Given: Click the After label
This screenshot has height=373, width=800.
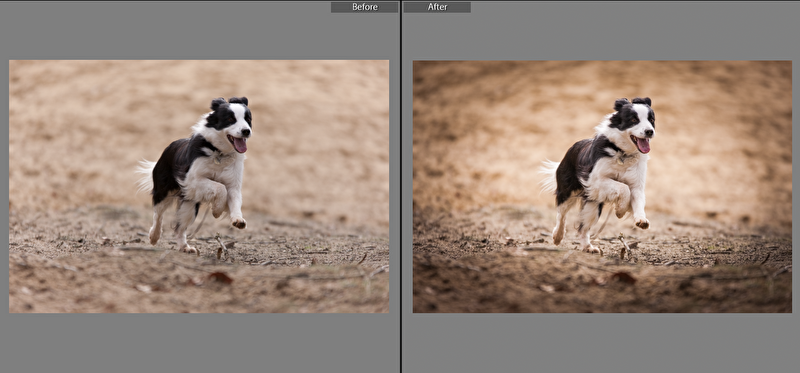Looking at the screenshot, I should pos(437,7).
